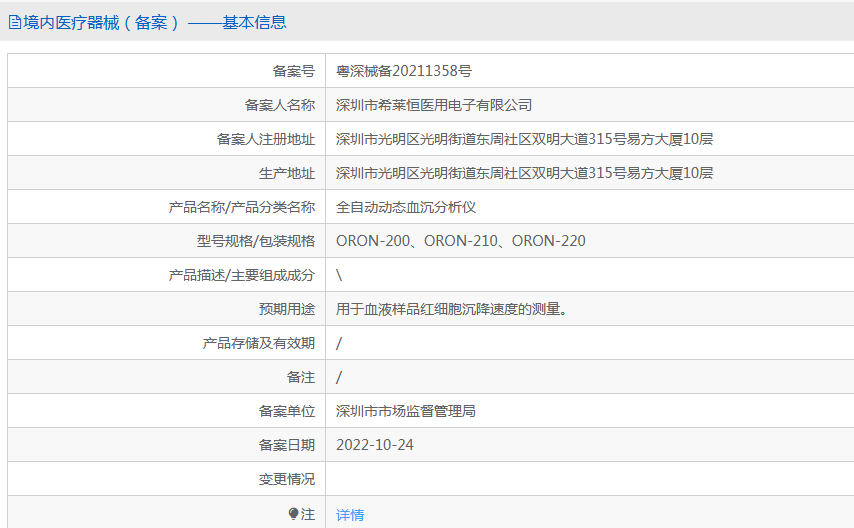Click company name 深圳市希莱恒医用电子有限公司
Image resolution: width=854 pixels, height=528 pixels.
click(x=434, y=105)
